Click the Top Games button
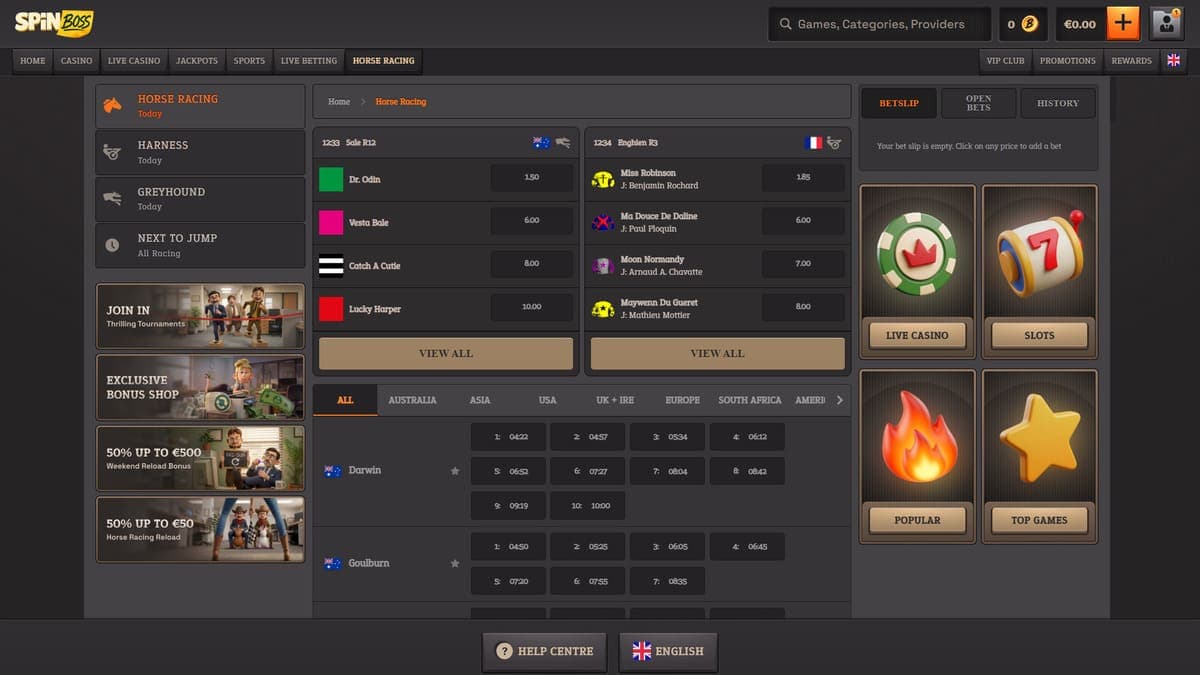 (x=1040, y=520)
